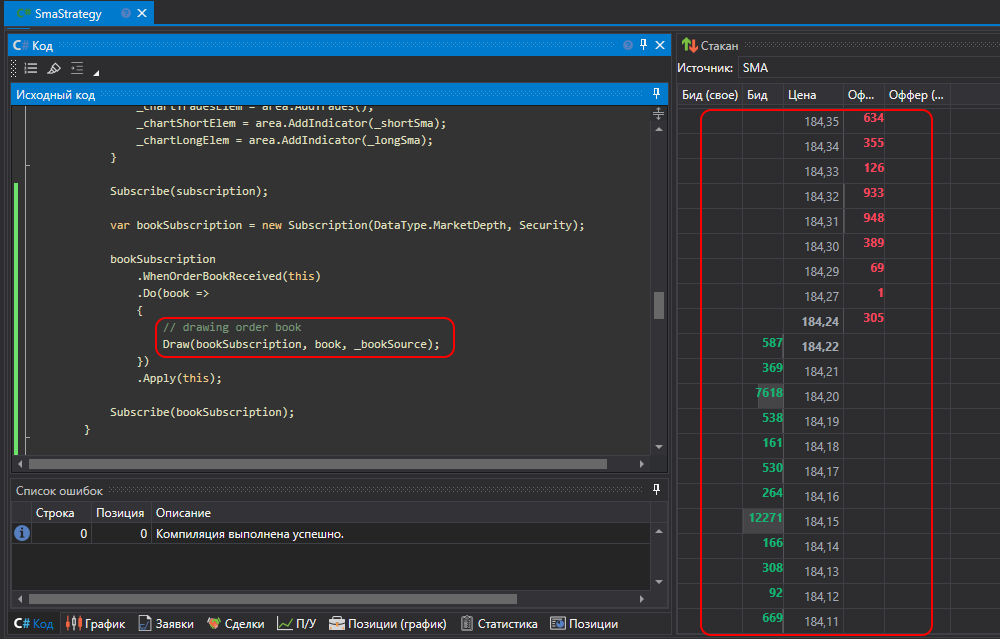Click the price cell 184,11
Screen dimensions: 1000x639
[x=821, y=621]
